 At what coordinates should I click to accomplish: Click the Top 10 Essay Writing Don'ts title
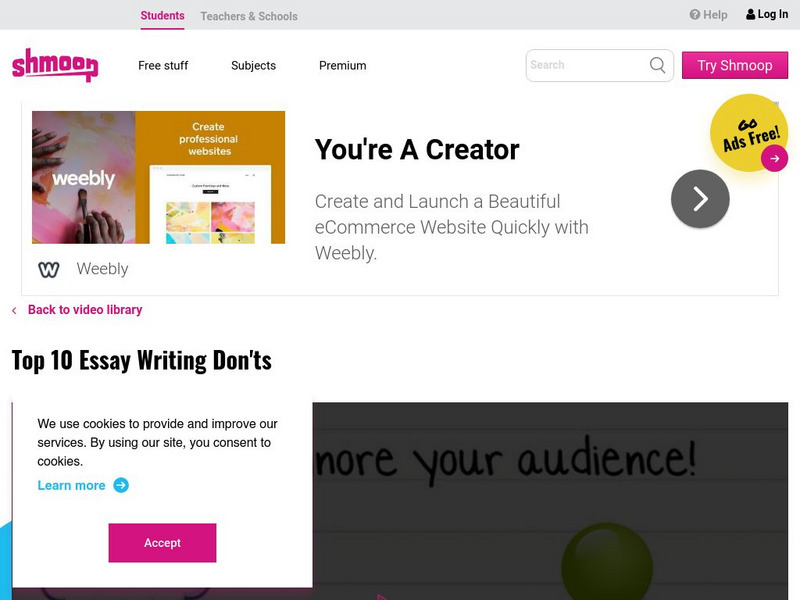pos(141,360)
